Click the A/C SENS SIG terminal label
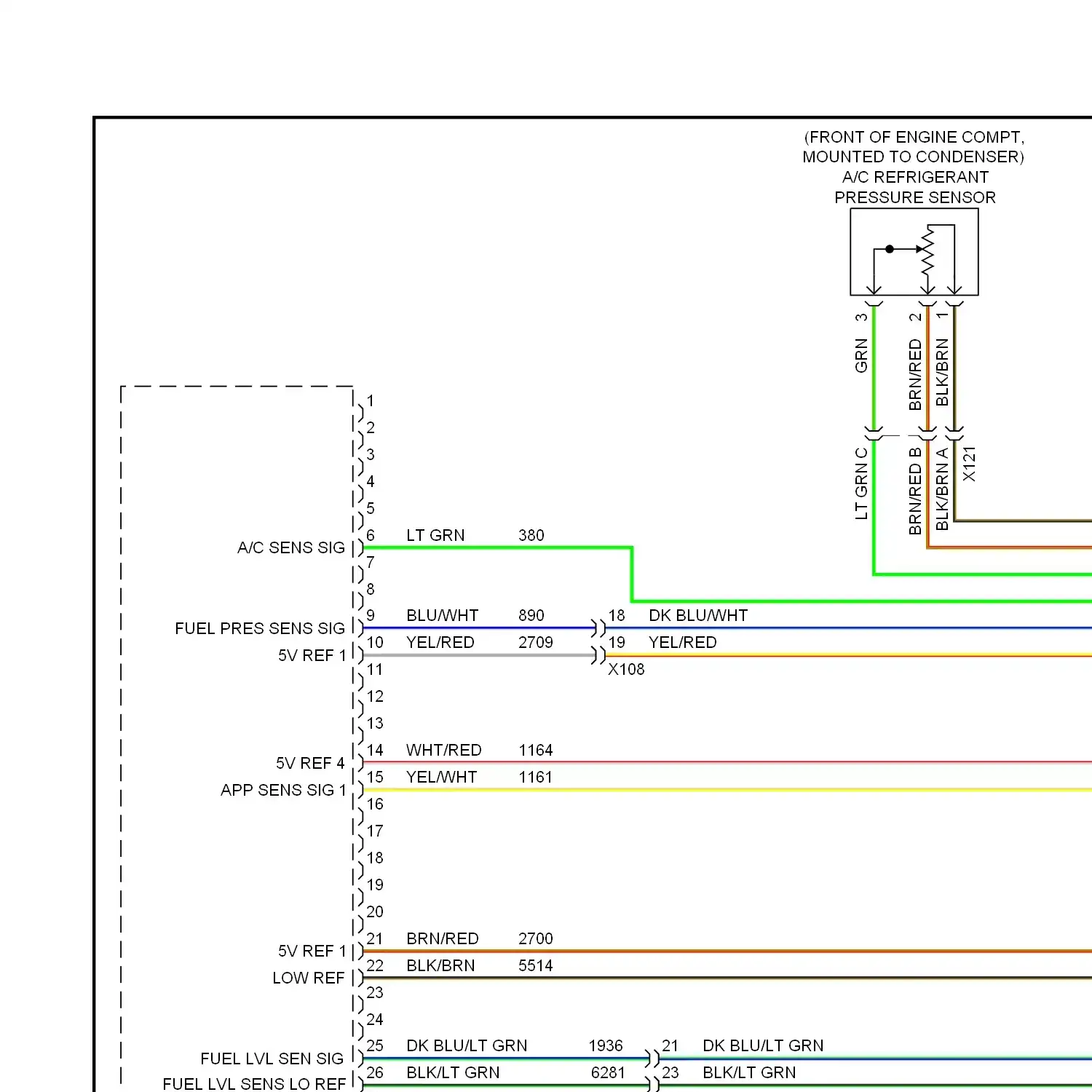Viewport: 1092px width, 1092px height. 291,547
